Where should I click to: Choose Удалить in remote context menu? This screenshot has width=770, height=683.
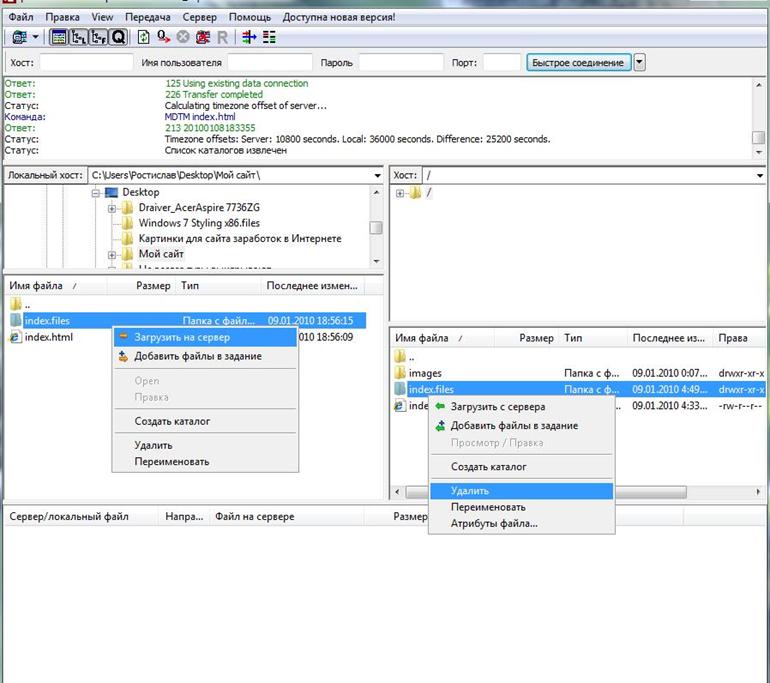pos(522,491)
